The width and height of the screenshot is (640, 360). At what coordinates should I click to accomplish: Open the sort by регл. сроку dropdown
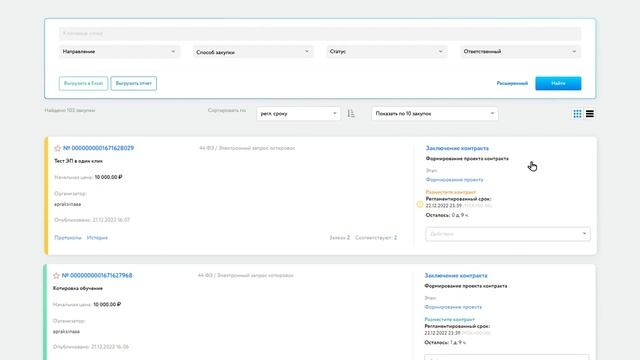(298, 113)
